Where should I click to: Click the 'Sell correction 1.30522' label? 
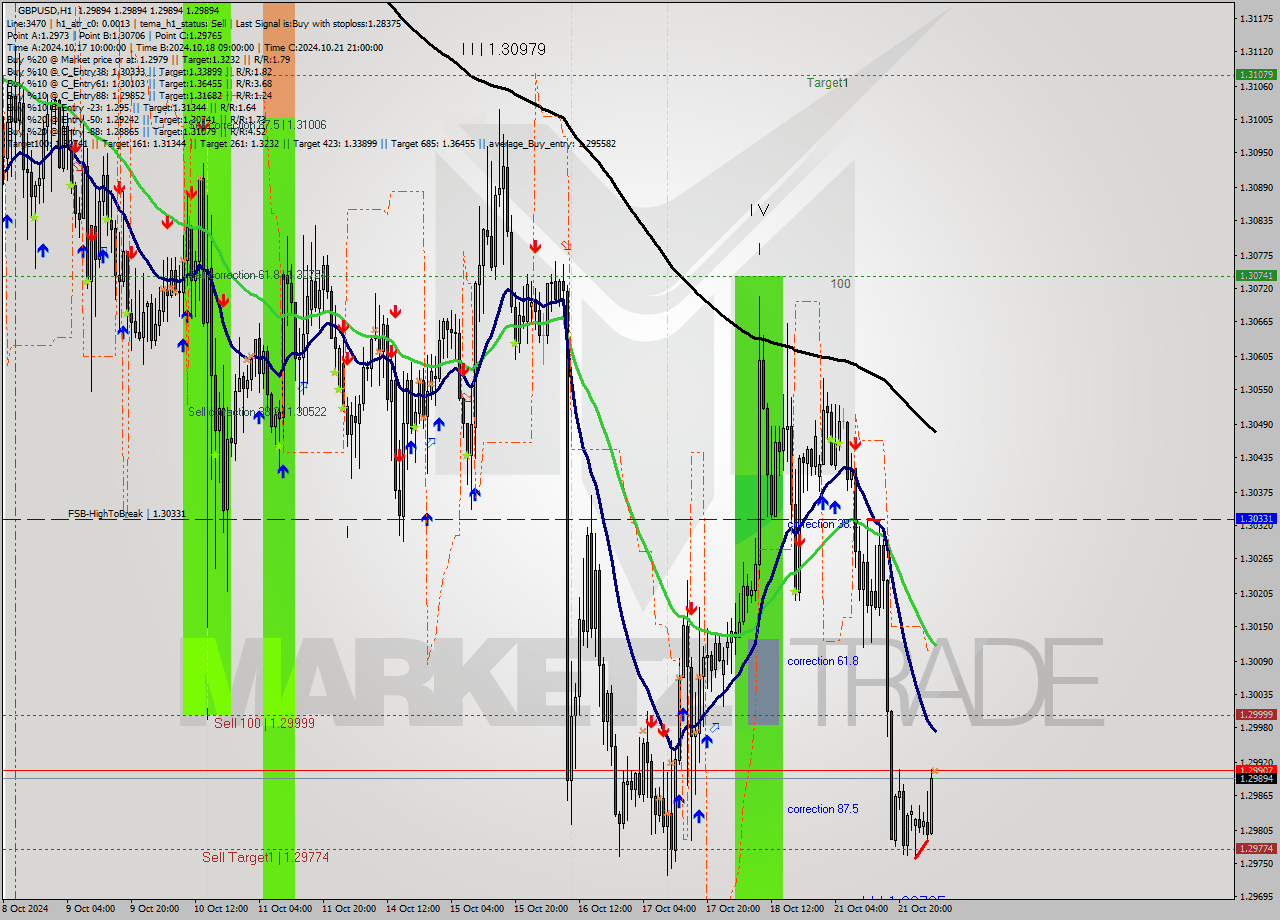257,412
